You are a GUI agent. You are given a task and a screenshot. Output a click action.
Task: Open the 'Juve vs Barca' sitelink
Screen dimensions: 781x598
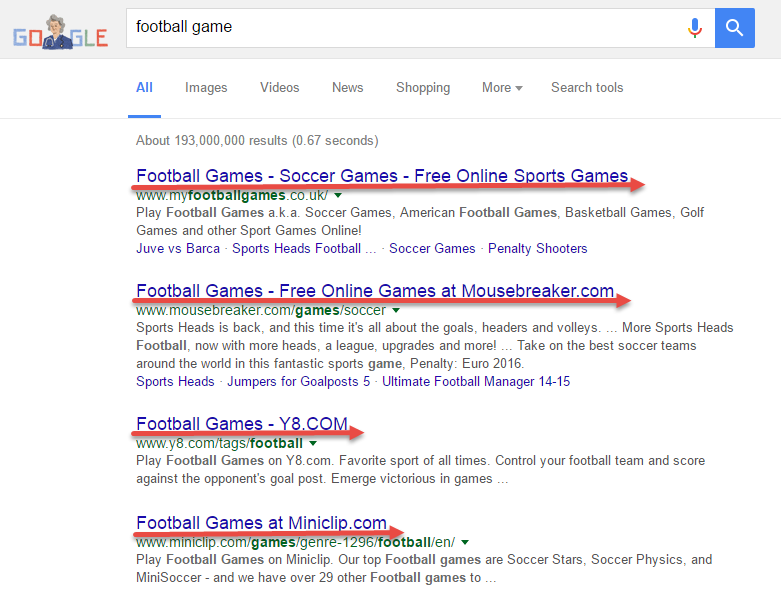pyautogui.click(x=178, y=248)
